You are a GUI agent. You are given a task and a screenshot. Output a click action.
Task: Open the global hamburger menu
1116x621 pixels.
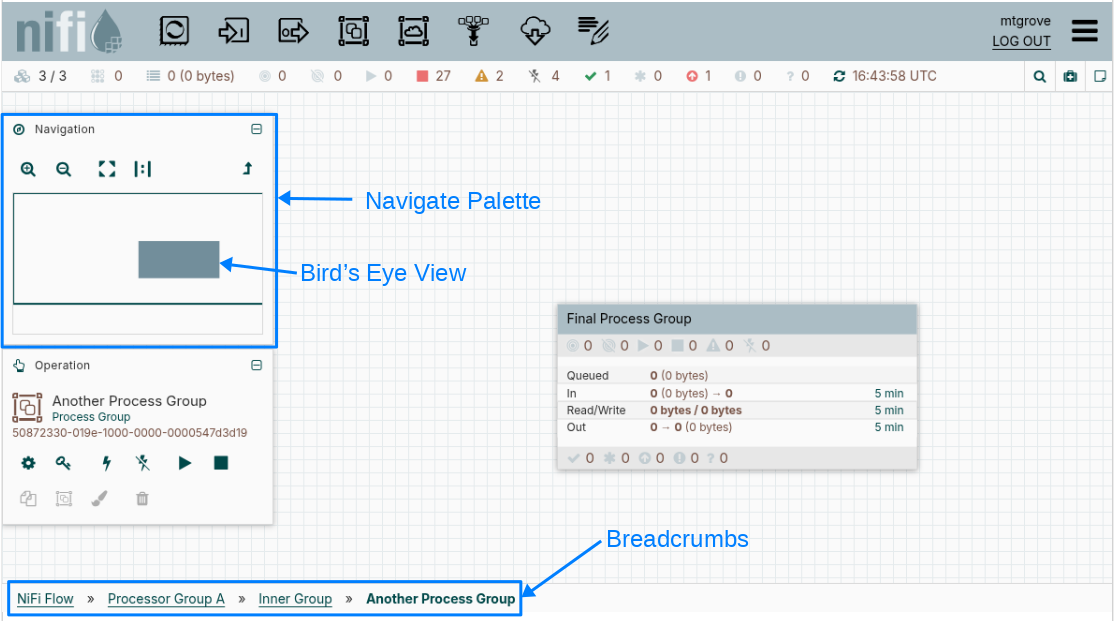click(1085, 31)
